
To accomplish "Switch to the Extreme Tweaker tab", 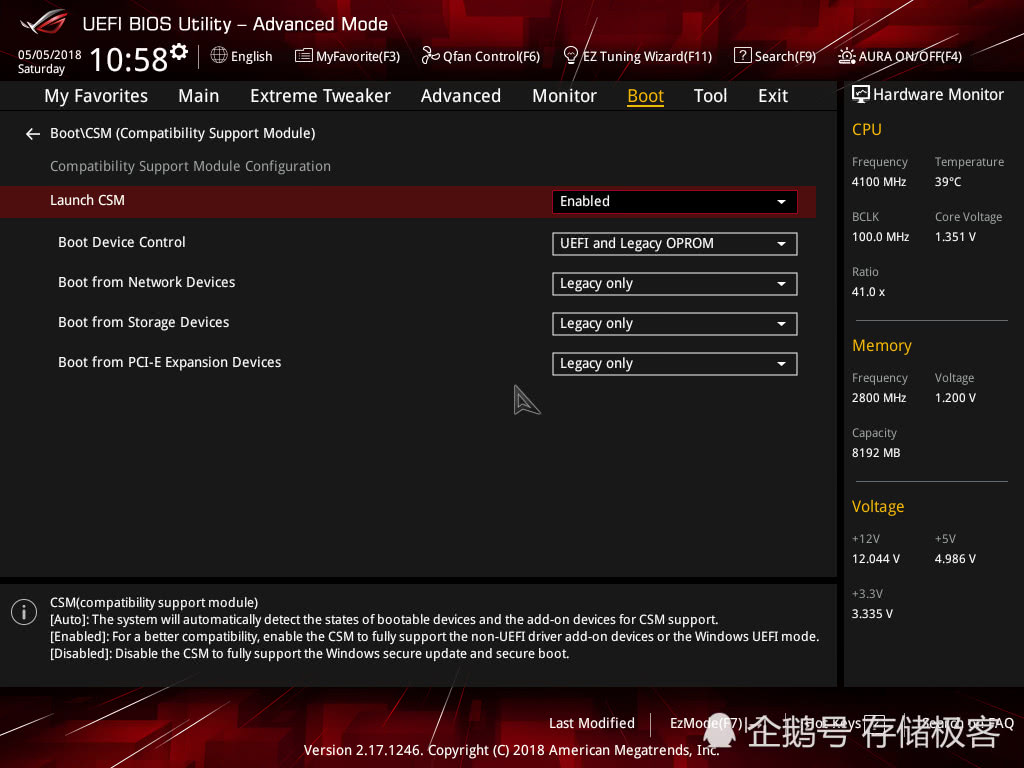I will tap(320, 95).
